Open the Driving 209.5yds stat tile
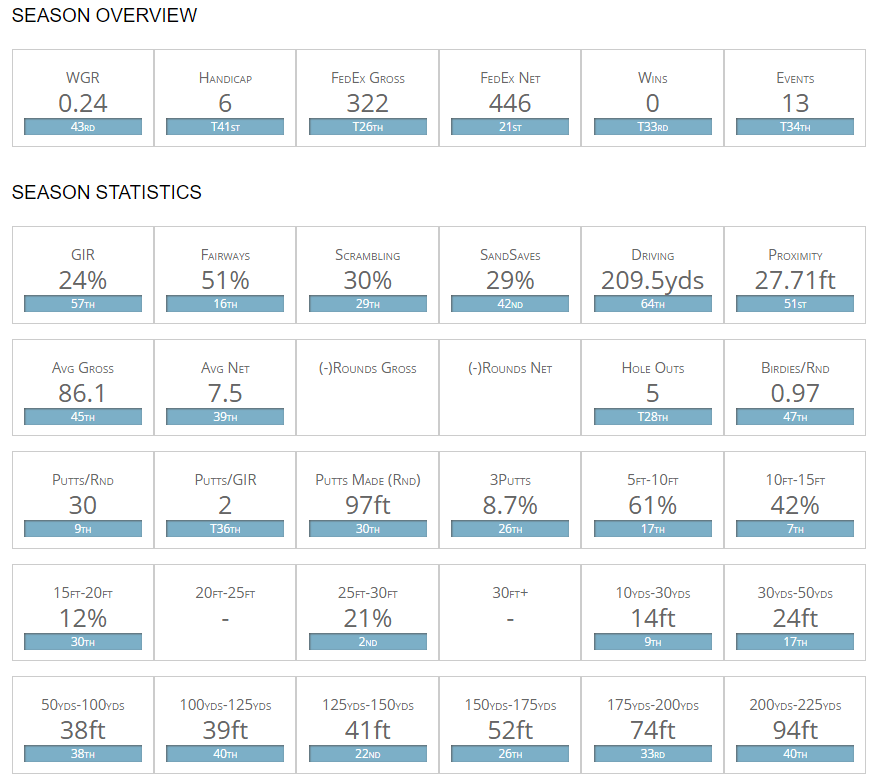The image size is (877, 776). [652, 272]
